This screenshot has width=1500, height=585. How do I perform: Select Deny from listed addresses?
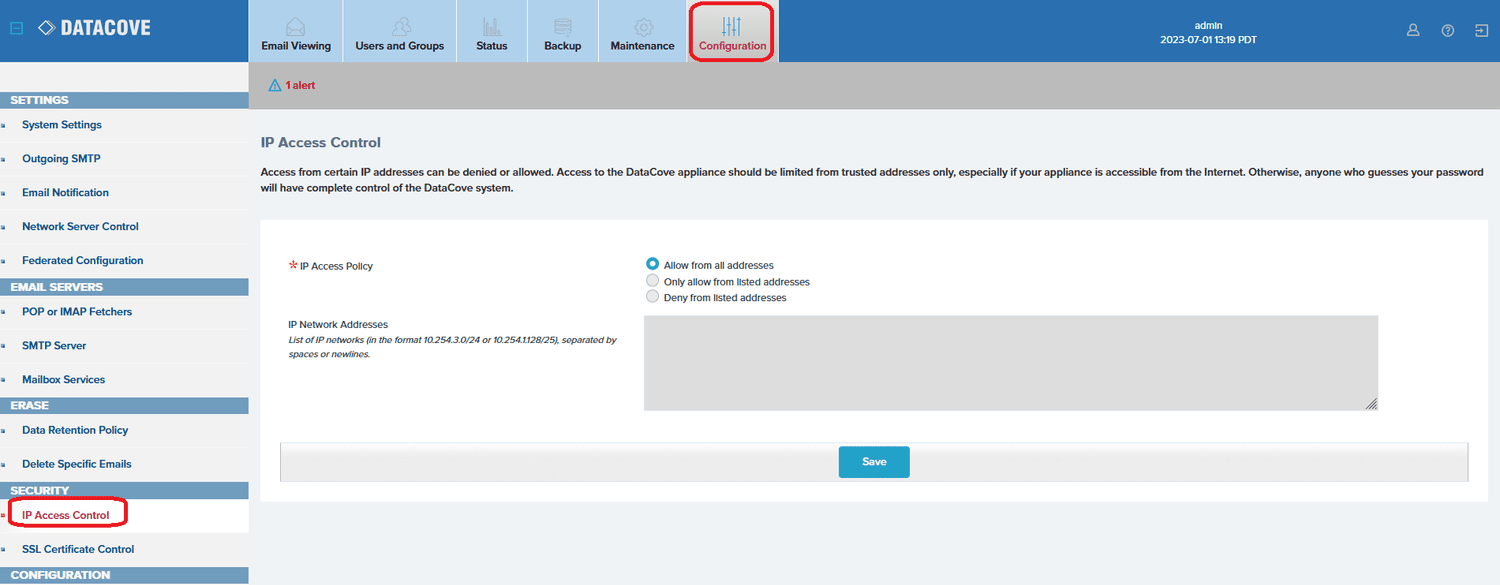coord(652,297)
